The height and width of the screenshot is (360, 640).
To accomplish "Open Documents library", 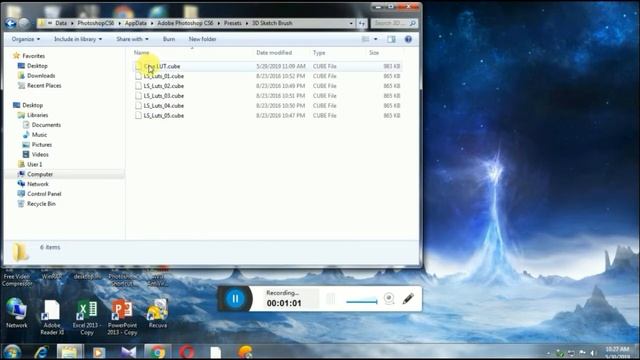I will (46, 125).
